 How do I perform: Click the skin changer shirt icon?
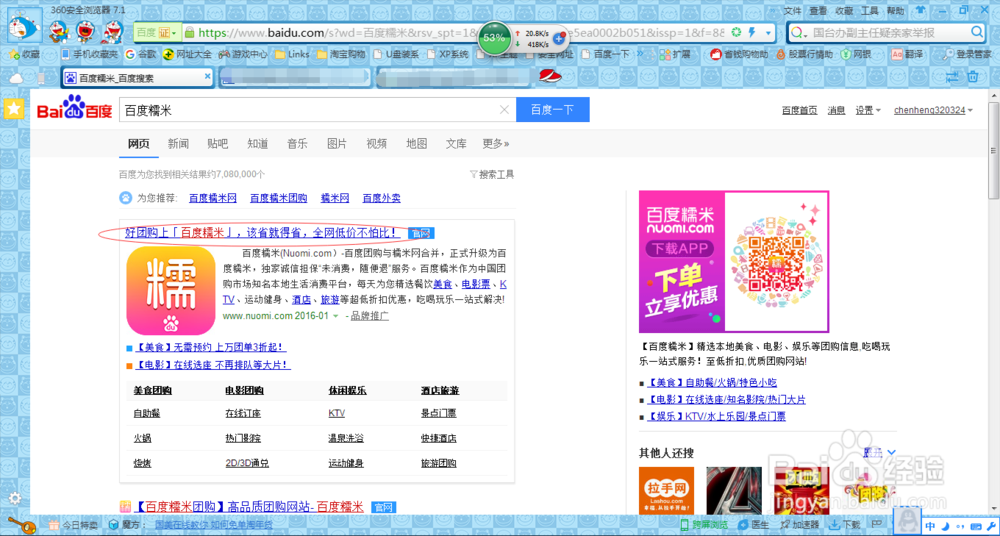pos(920,11)
